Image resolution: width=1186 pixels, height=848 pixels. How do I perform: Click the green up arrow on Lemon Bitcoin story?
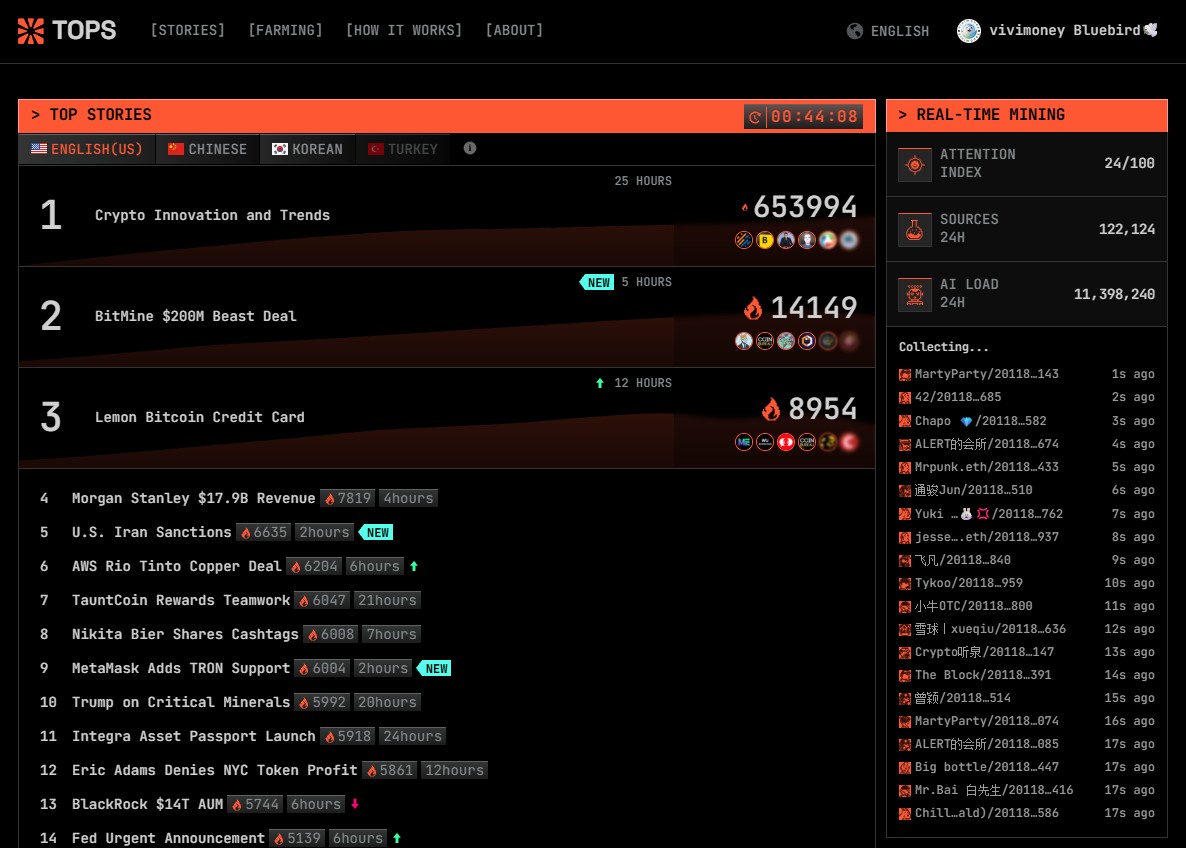[600, 384]
